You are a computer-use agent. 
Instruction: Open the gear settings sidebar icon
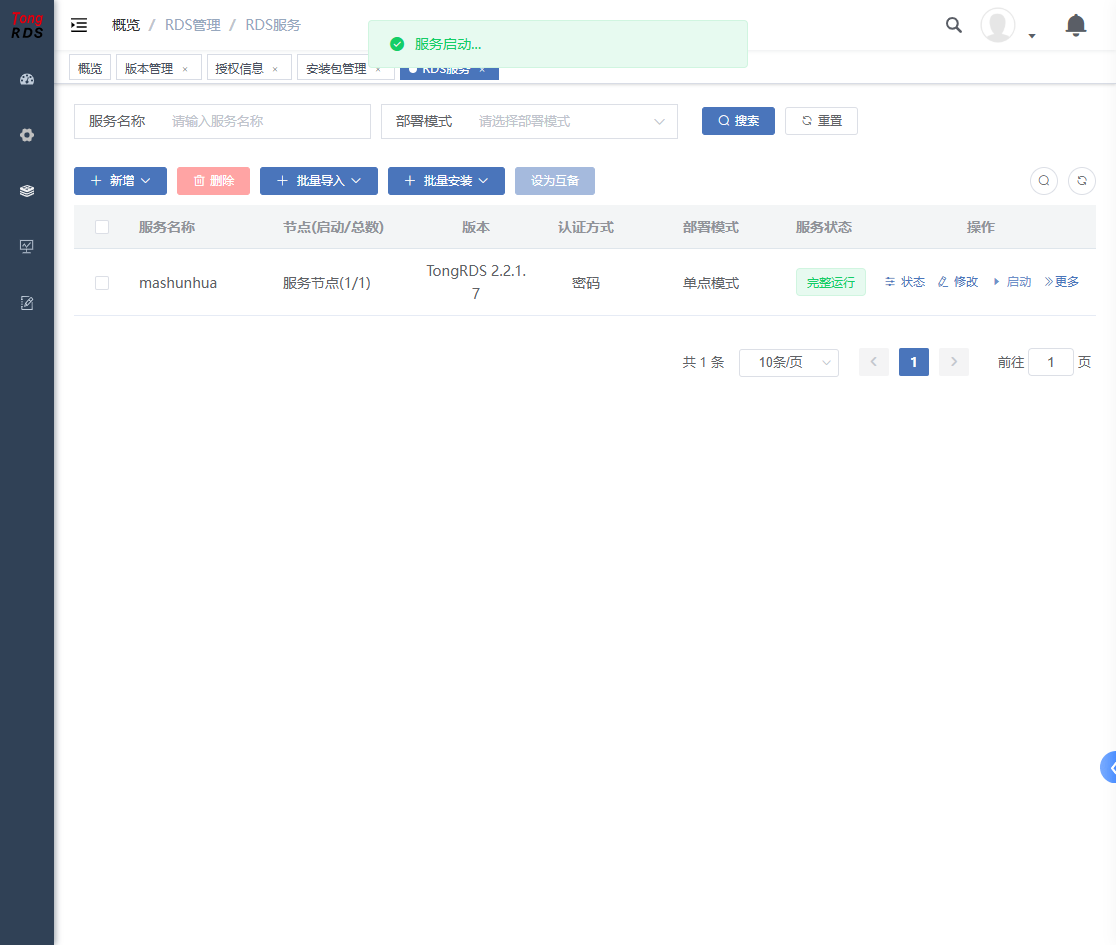[x=27, y=135]
